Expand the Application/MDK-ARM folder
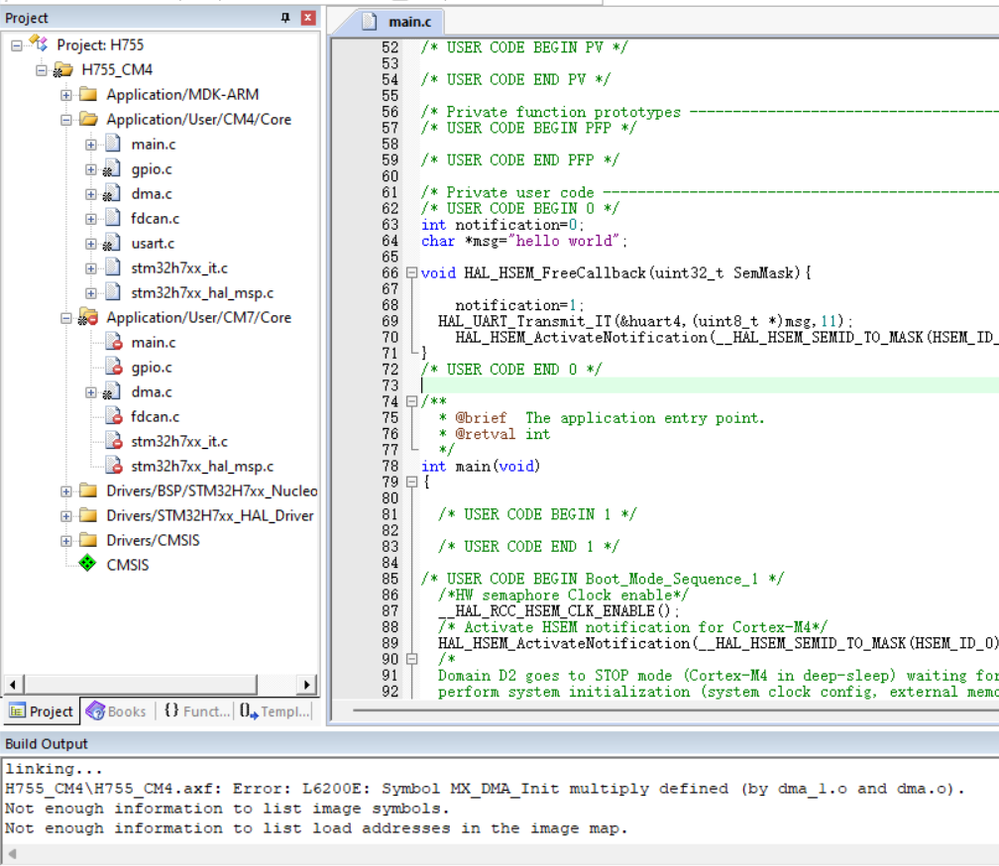Viewport: 999px width, 866px height. [x=66, y=95]
